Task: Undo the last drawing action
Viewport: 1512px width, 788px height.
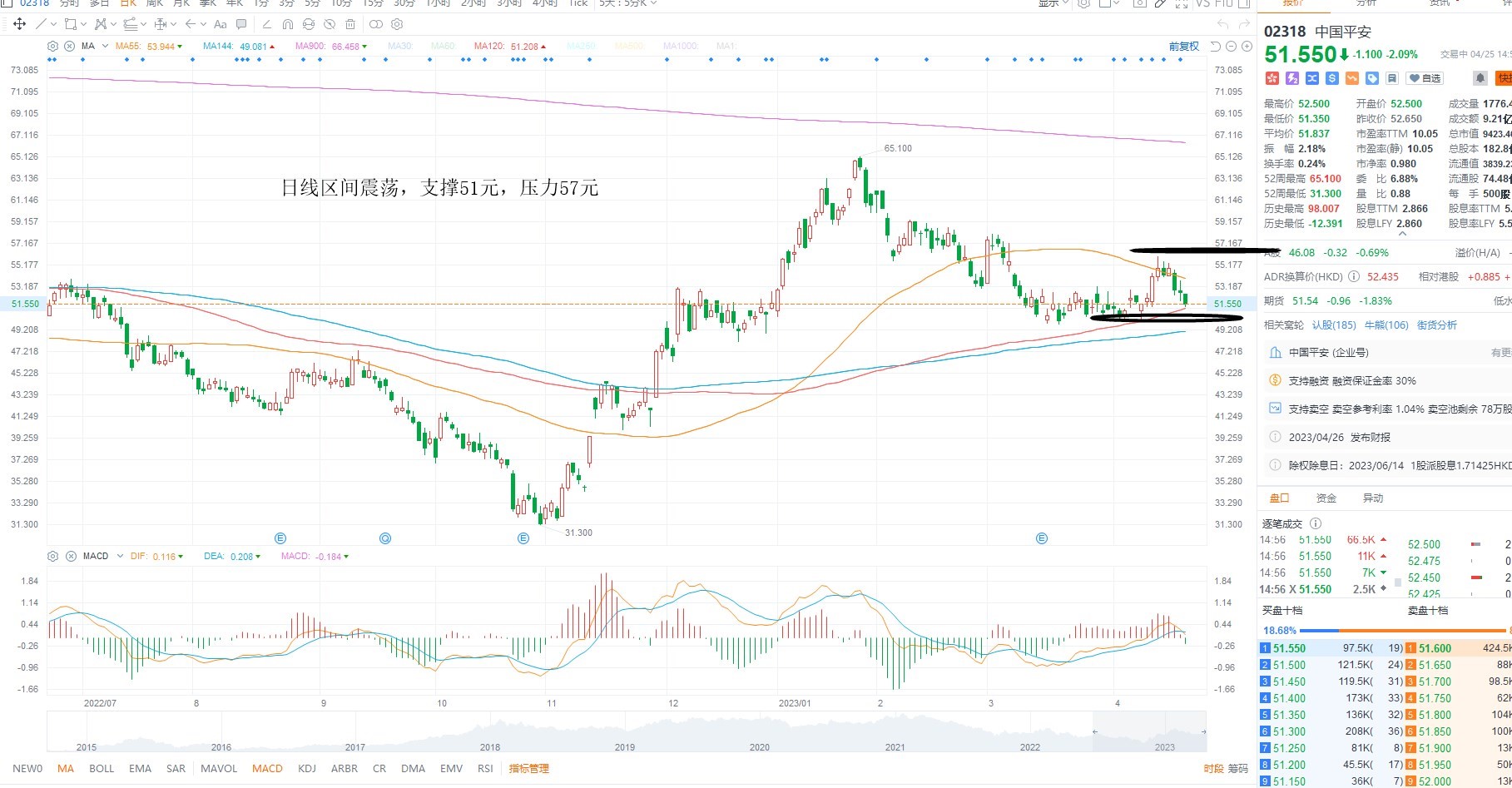Action: 1222,24
